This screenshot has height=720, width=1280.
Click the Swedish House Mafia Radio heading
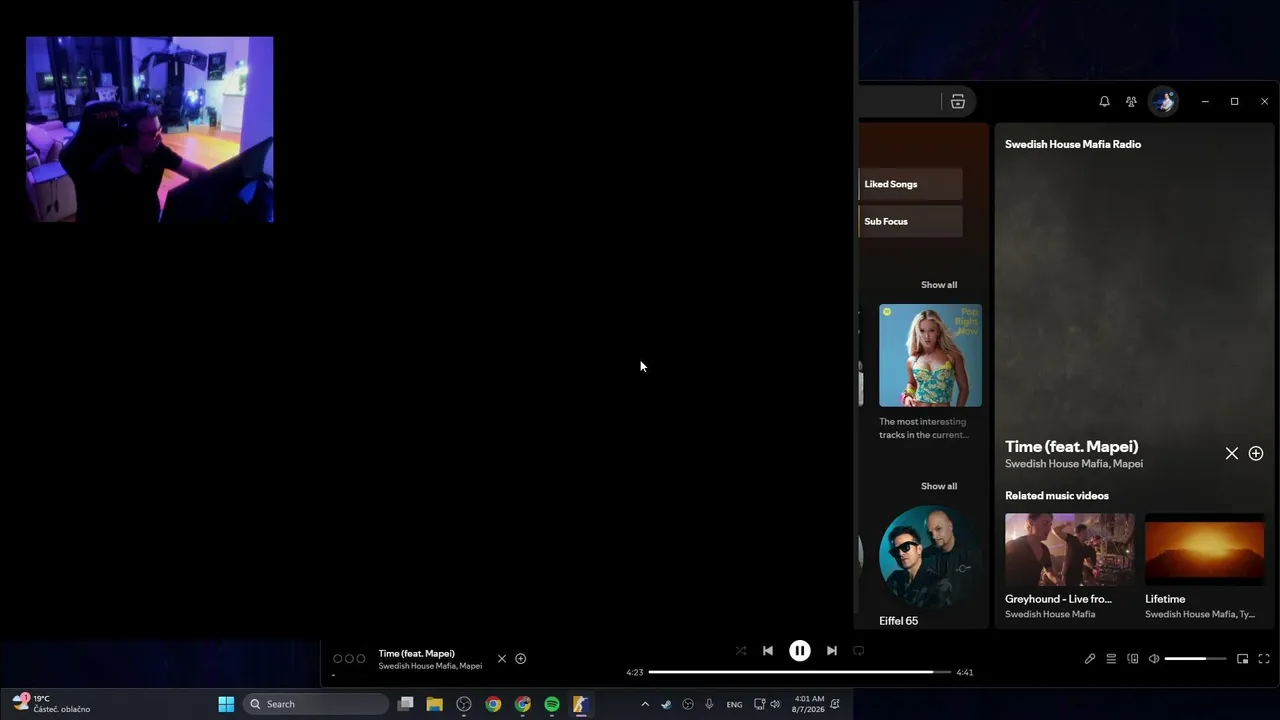[x=1073, y=144]
